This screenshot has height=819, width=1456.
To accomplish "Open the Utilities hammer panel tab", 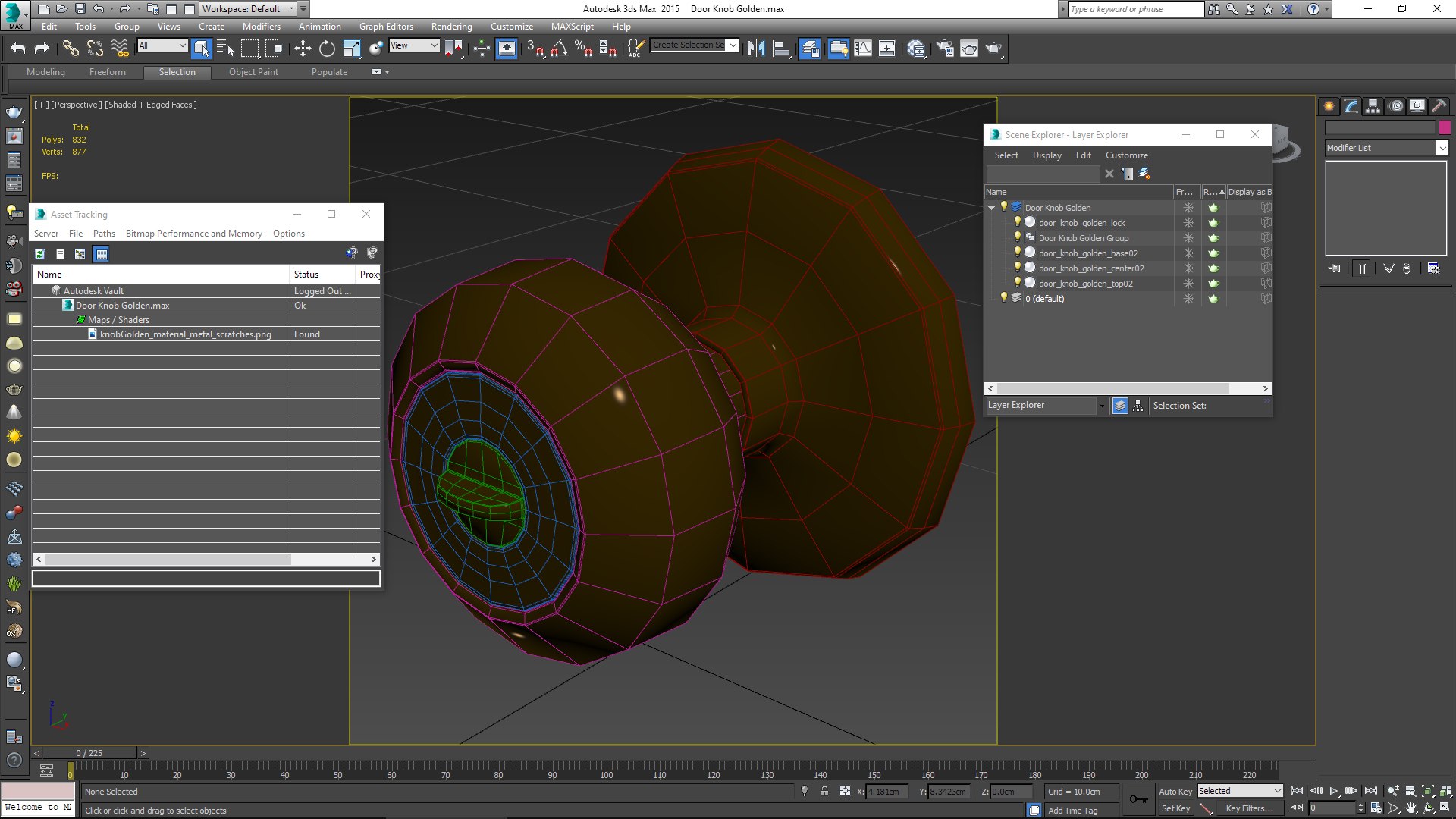I will click(x=1439, y=106).
